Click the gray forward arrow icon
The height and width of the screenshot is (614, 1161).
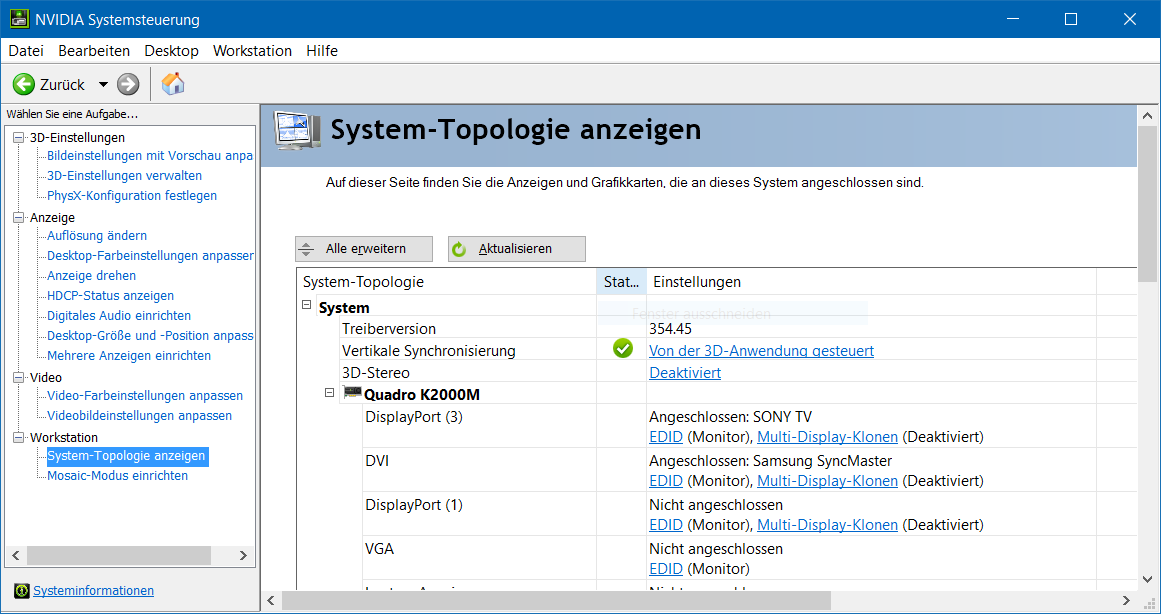pos(128,84)
